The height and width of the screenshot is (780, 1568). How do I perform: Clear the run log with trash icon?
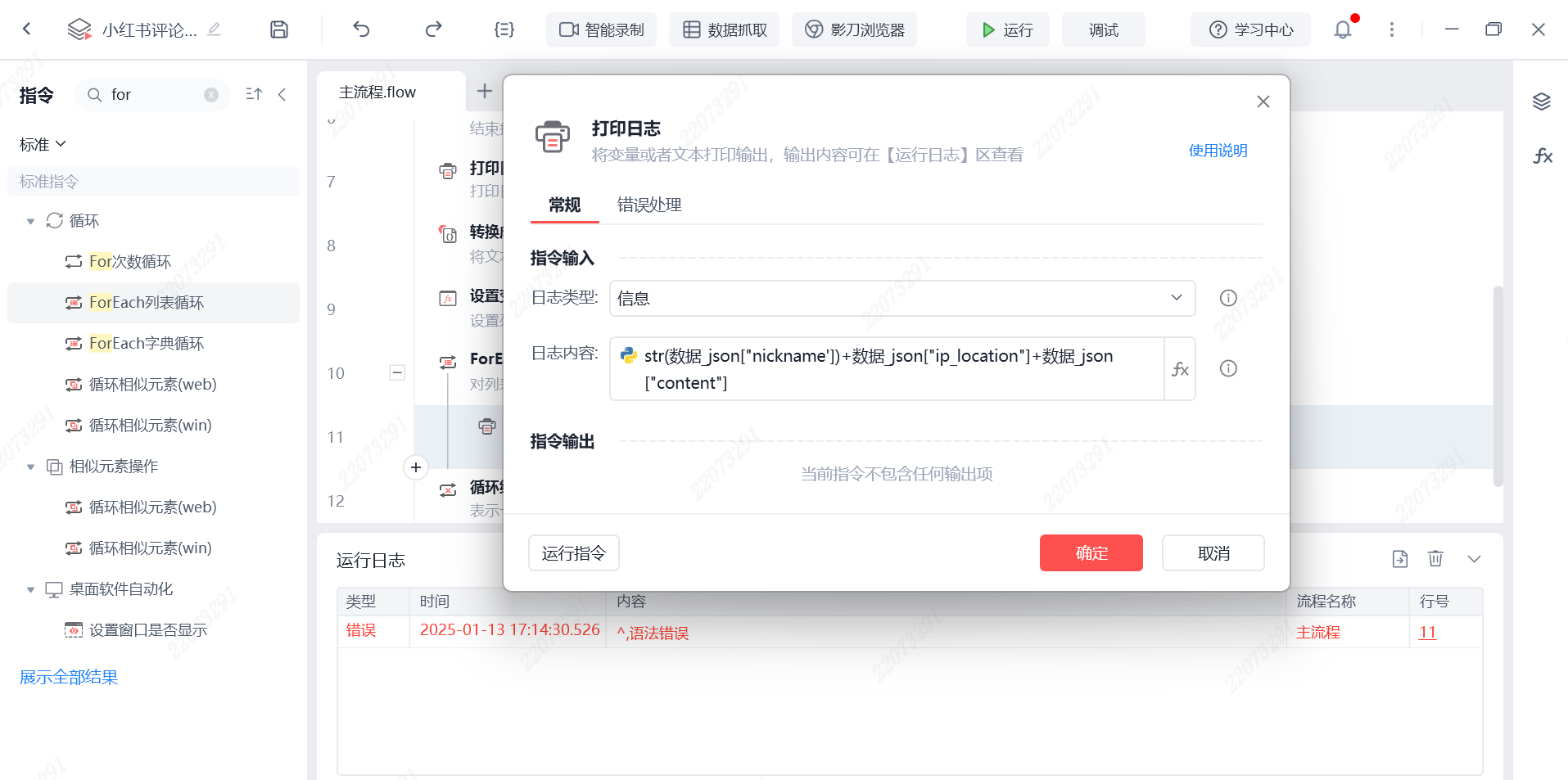click(1435, 559)
